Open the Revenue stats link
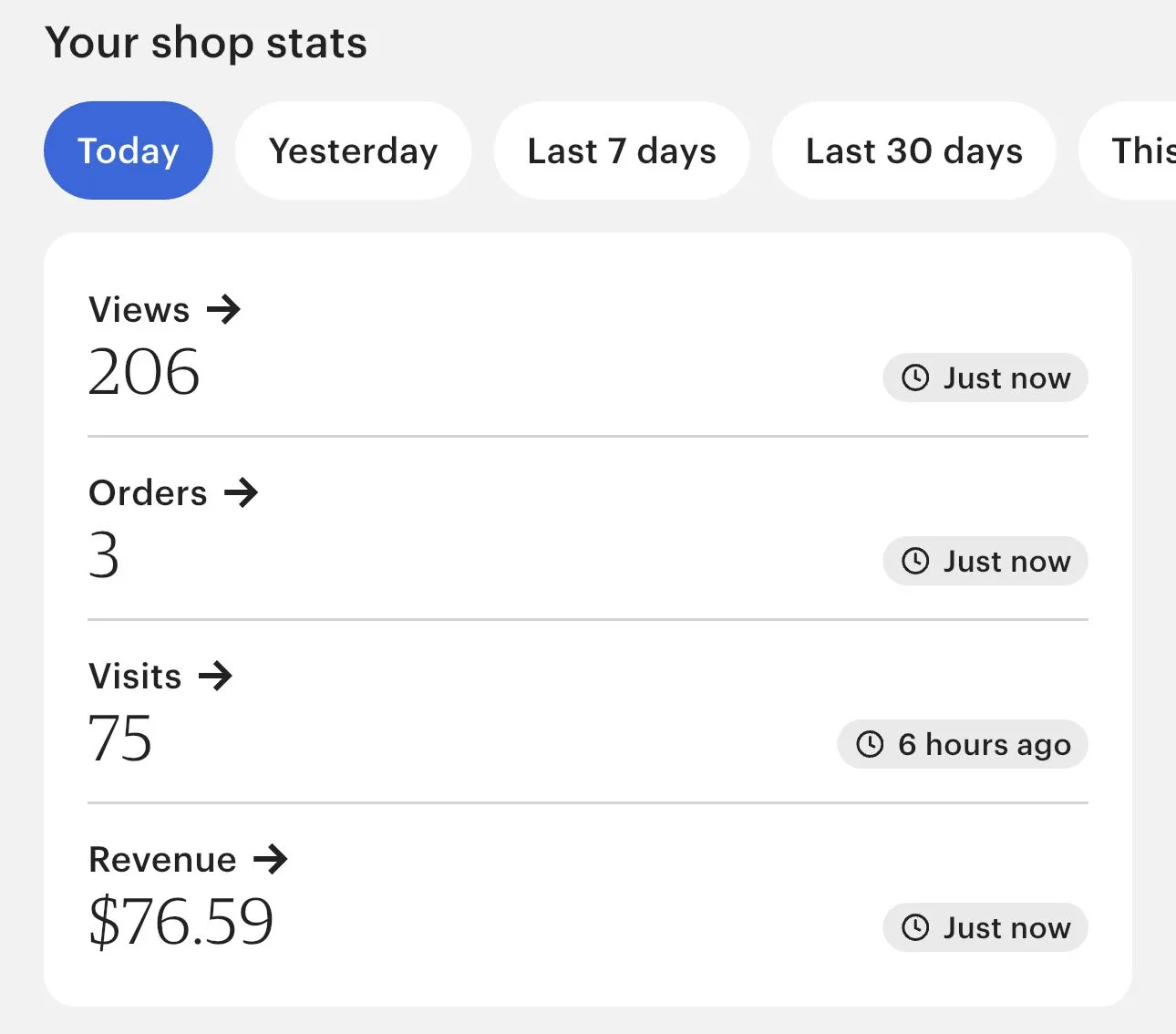1176x1034 pixels. [163, 860]
